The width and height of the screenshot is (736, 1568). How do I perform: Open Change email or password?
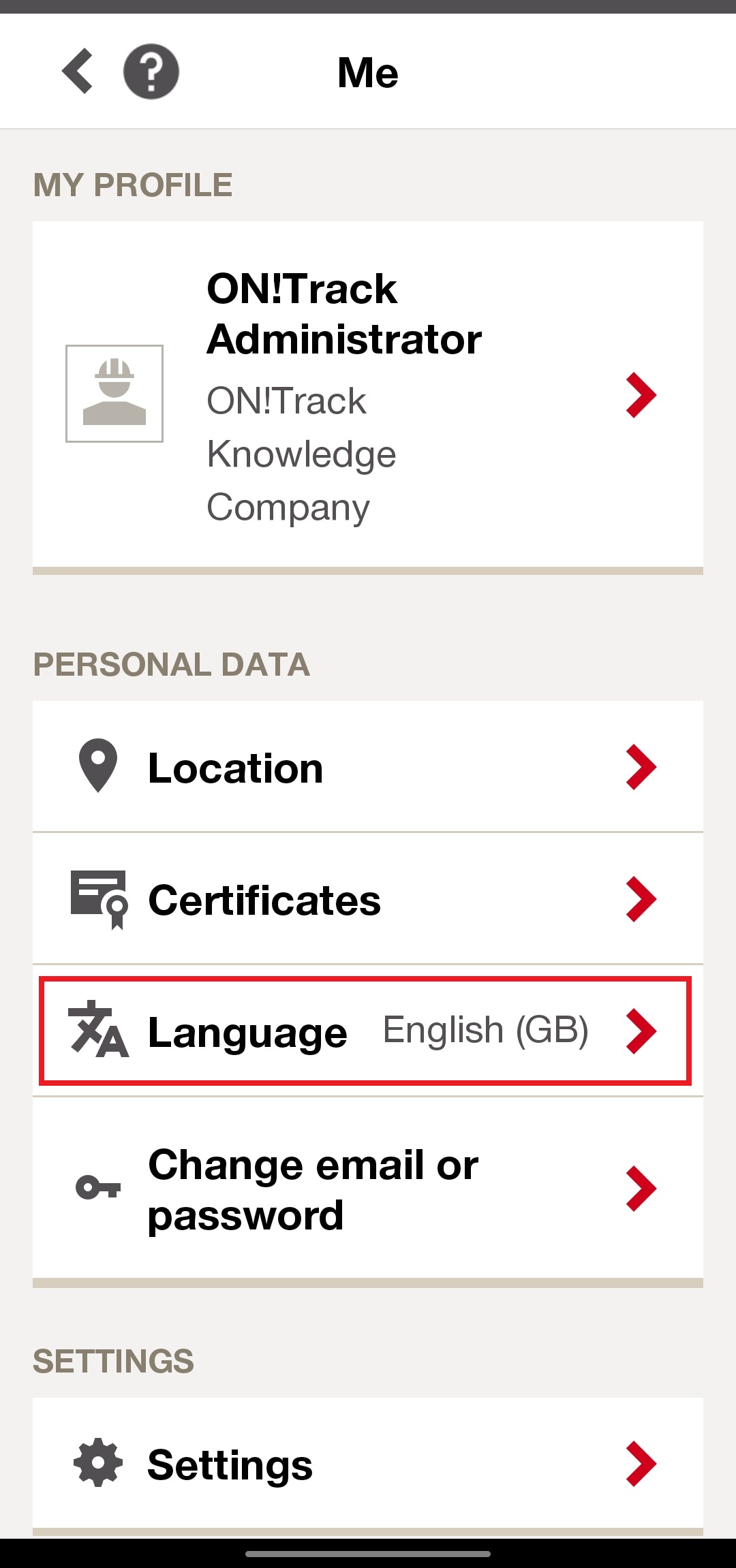point(368,1189)
